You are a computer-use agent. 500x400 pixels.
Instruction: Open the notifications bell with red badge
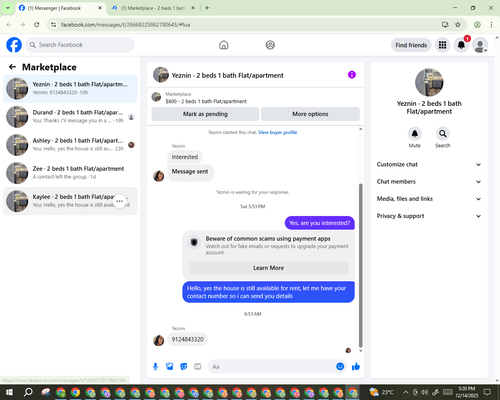pyautogui.click(x=461, y=45)
